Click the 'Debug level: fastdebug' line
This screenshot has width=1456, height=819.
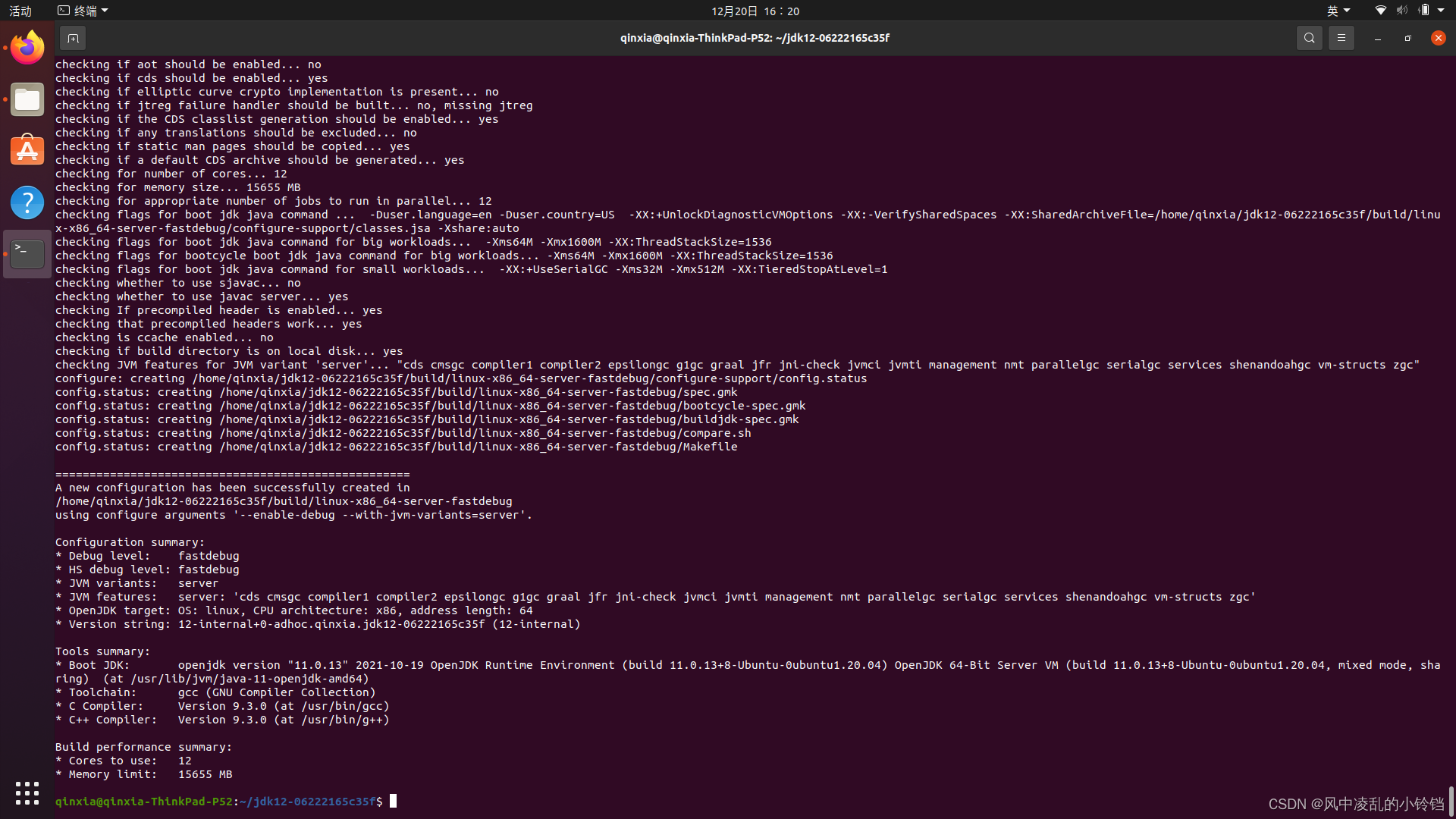pyautogui.click(x=147, y=556)
